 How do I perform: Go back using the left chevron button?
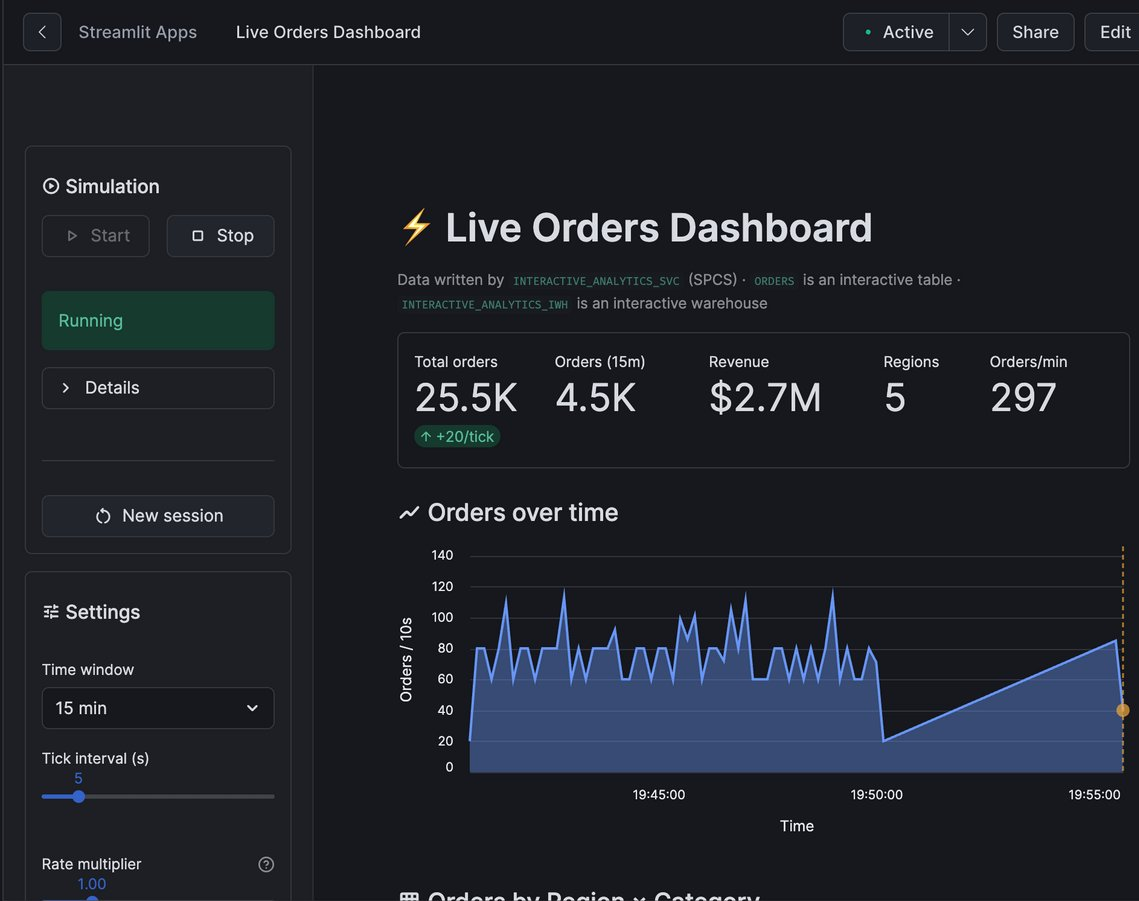tap(42, 32)
